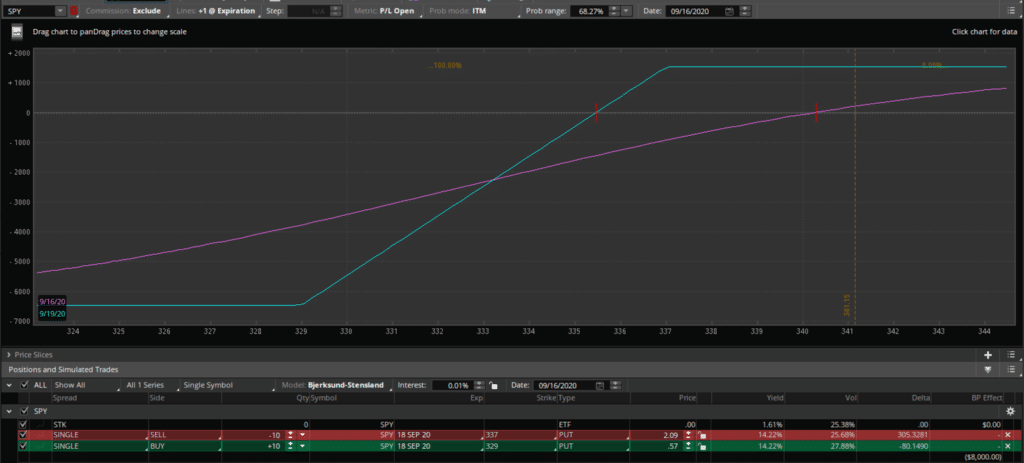
Task: Open quantity dropdown arrow on BUY row
Action: [302, 446]
